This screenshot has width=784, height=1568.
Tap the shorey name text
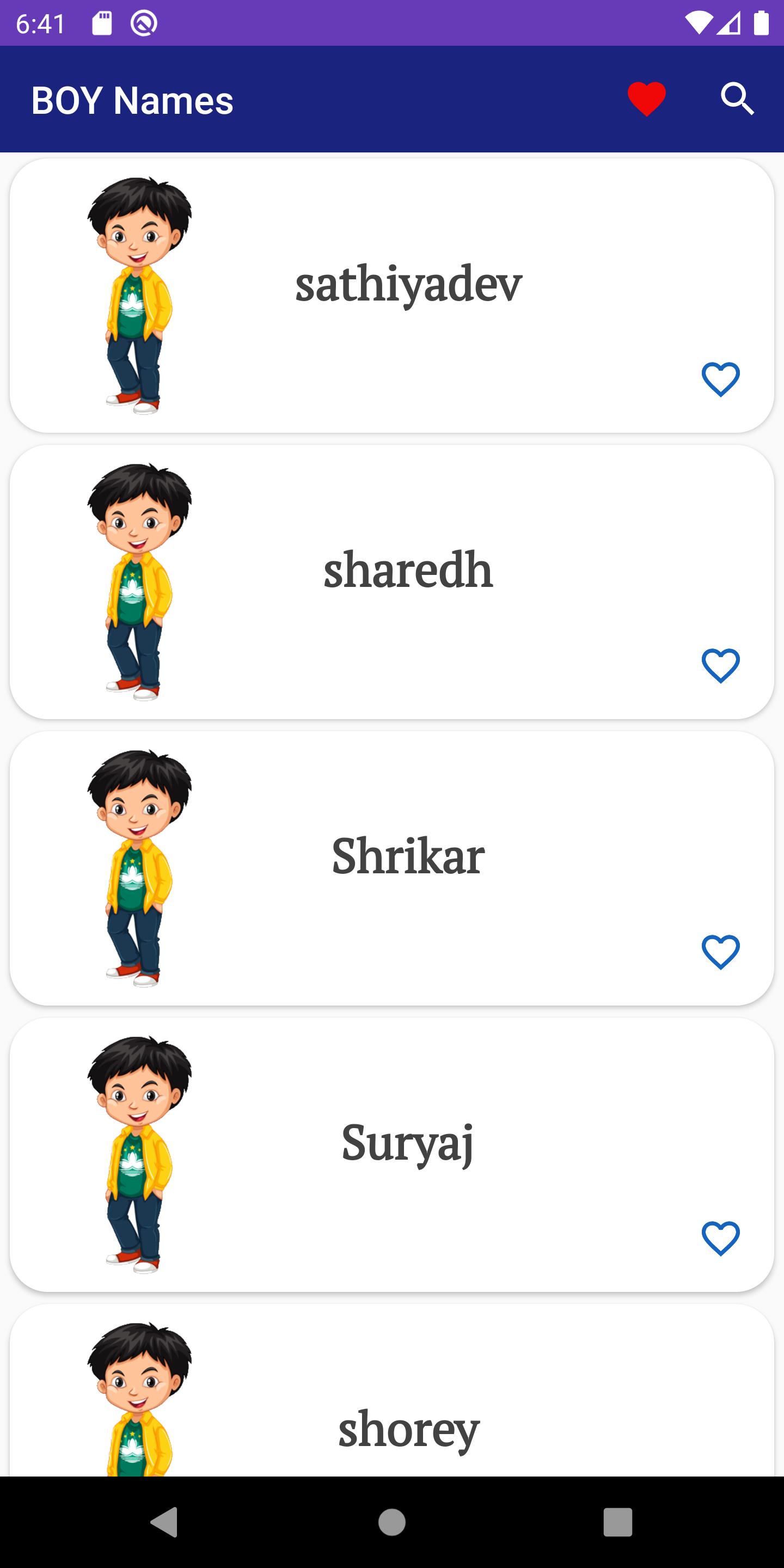point(408,1428)
